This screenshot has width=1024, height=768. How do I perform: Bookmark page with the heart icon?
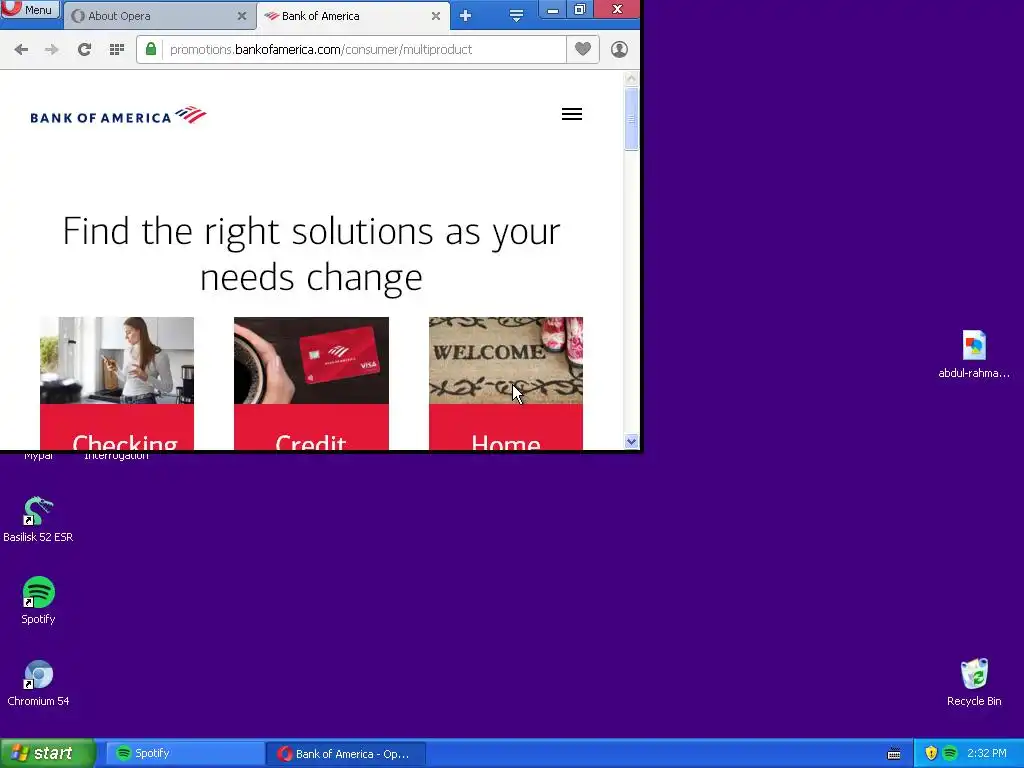(x=583, y=50)
